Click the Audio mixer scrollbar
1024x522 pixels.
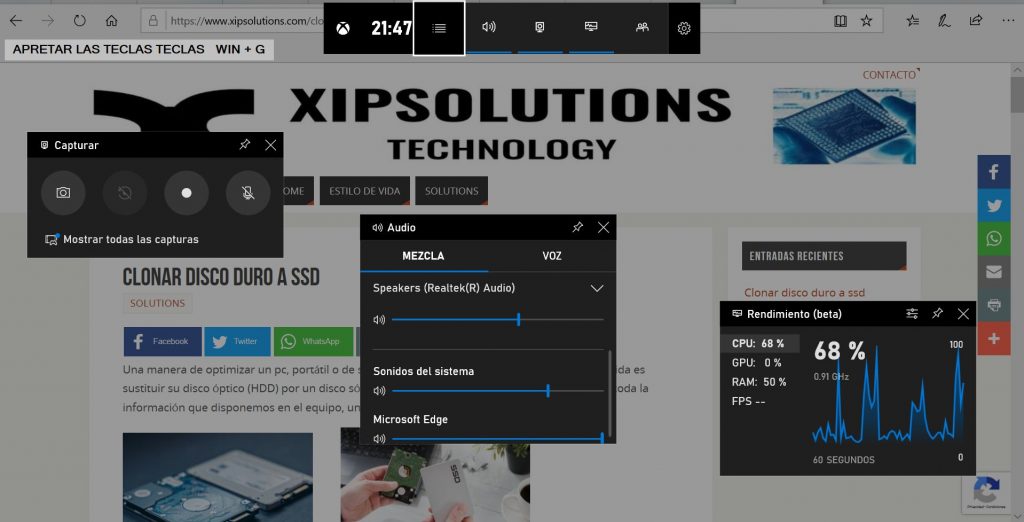tap(610, 393)
